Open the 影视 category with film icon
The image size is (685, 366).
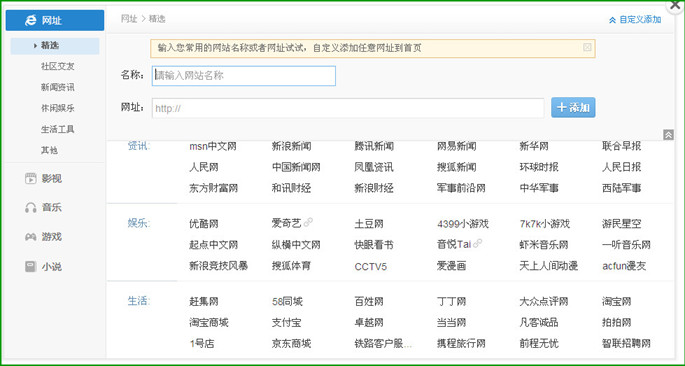[x=43, y=178]
